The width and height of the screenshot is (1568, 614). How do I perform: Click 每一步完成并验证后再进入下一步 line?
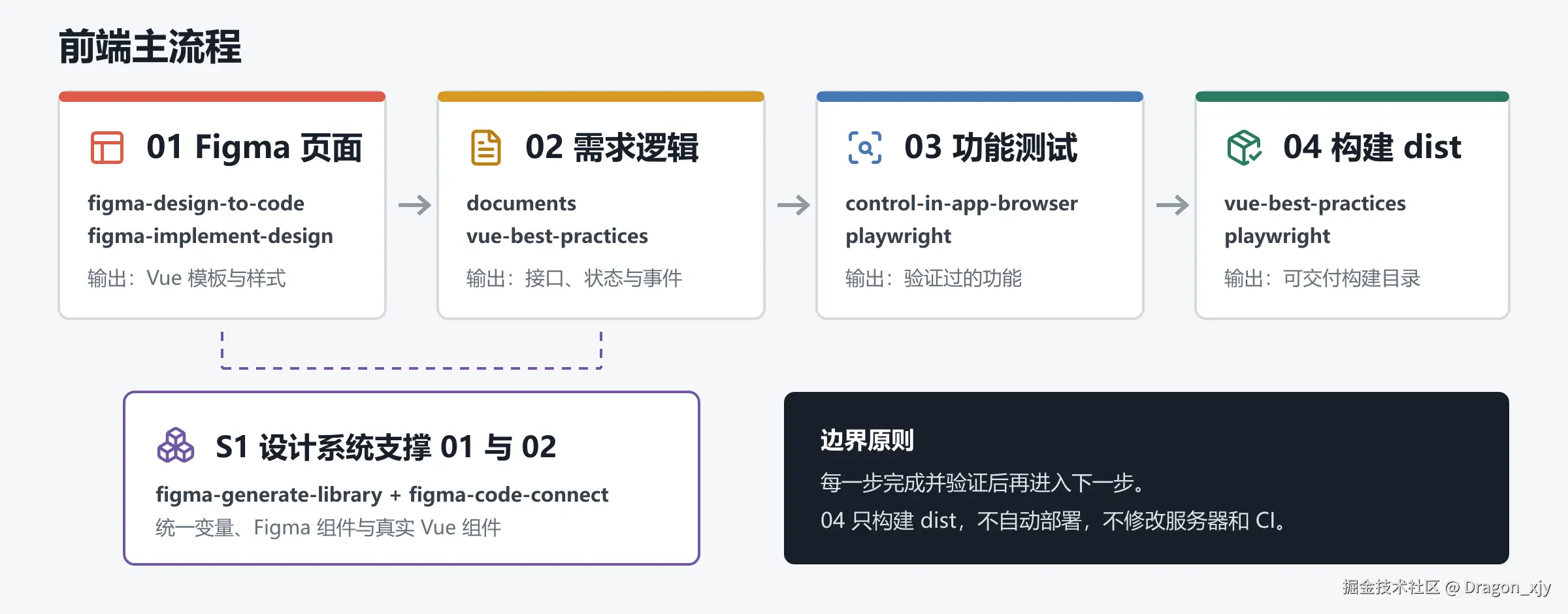tap(983, 483)
